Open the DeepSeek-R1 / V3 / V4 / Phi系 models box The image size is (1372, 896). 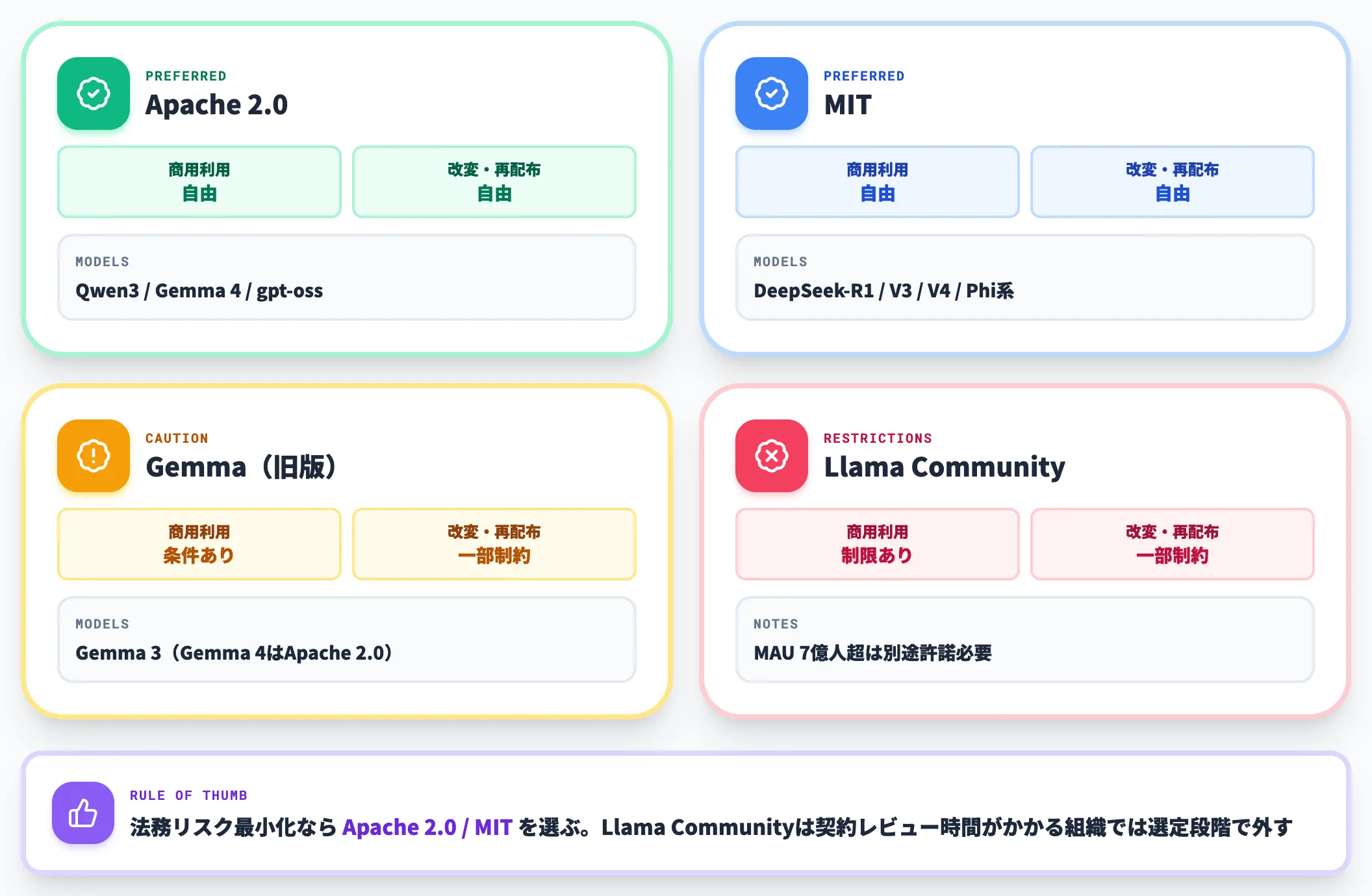(x=1025, y=277)
